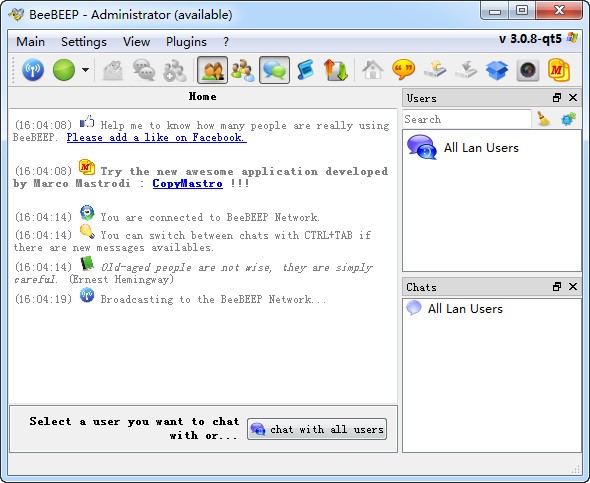Toggle the users panel toolbar button
This screenshot has width=590, height=483.
click(x=213, y=70)
